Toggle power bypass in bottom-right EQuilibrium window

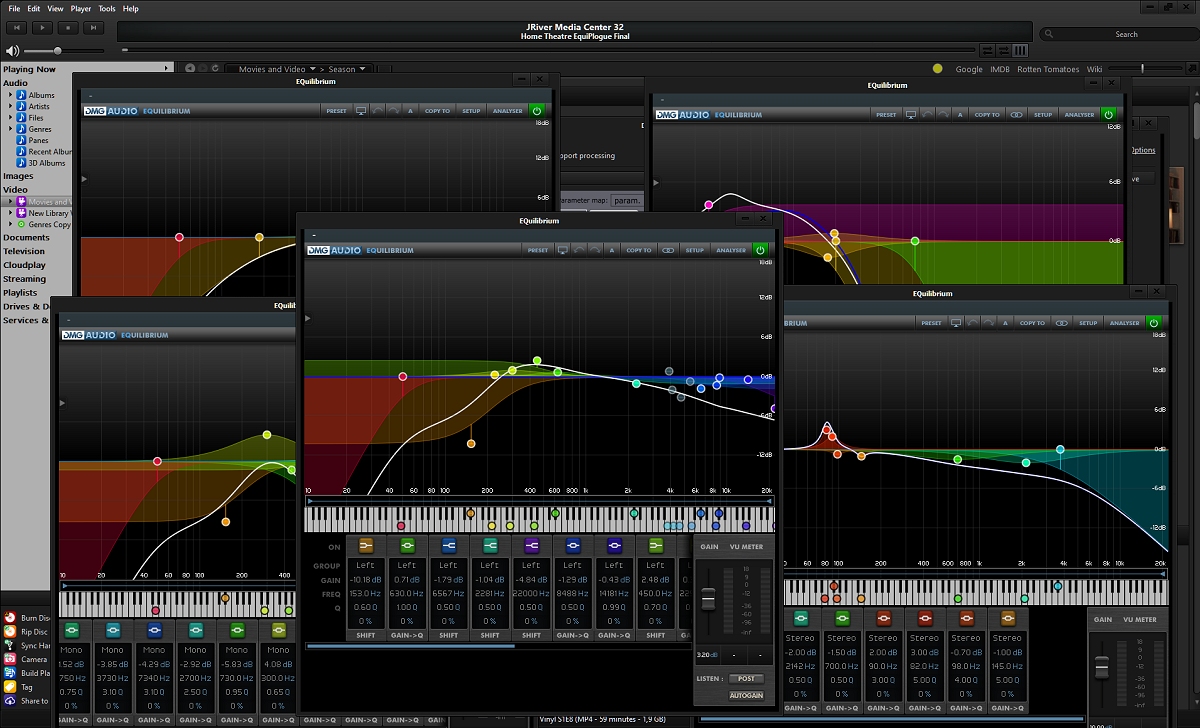click(x=1153, y=323)
